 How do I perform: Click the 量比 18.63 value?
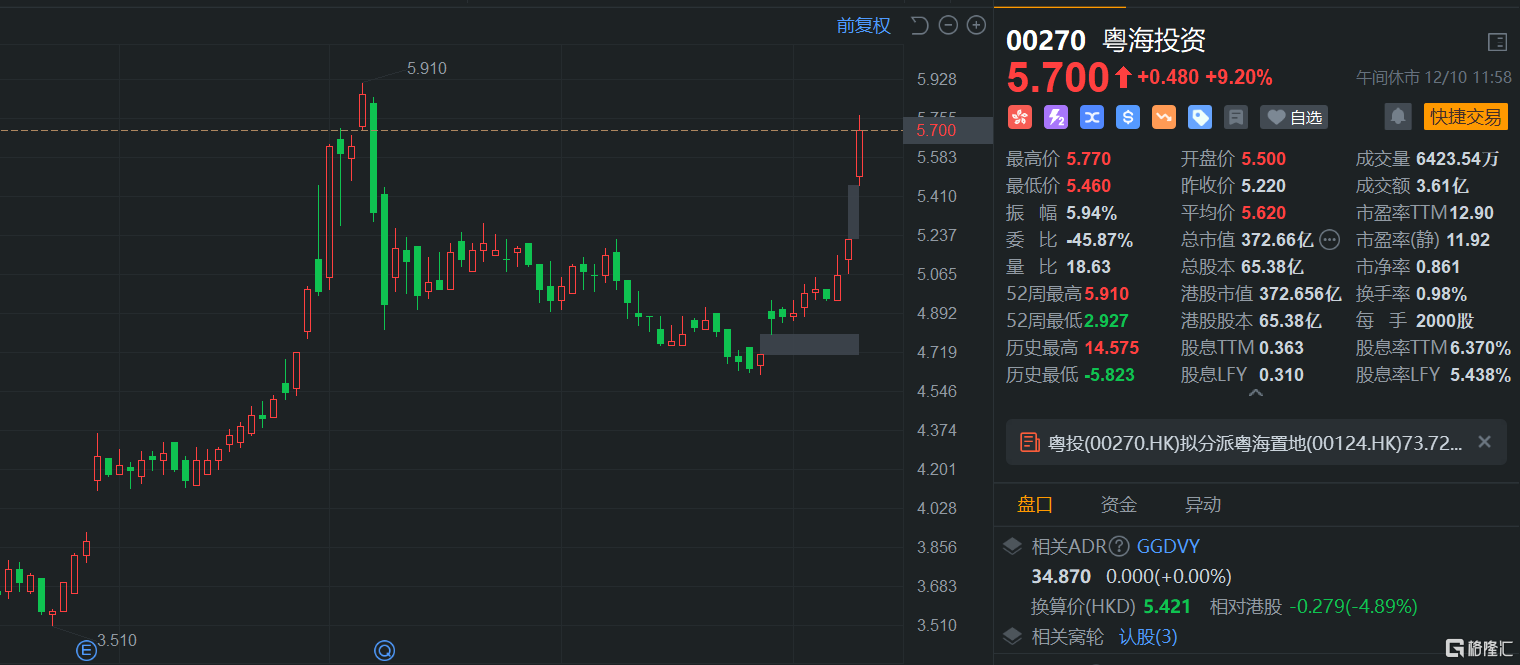(1088, 267)
